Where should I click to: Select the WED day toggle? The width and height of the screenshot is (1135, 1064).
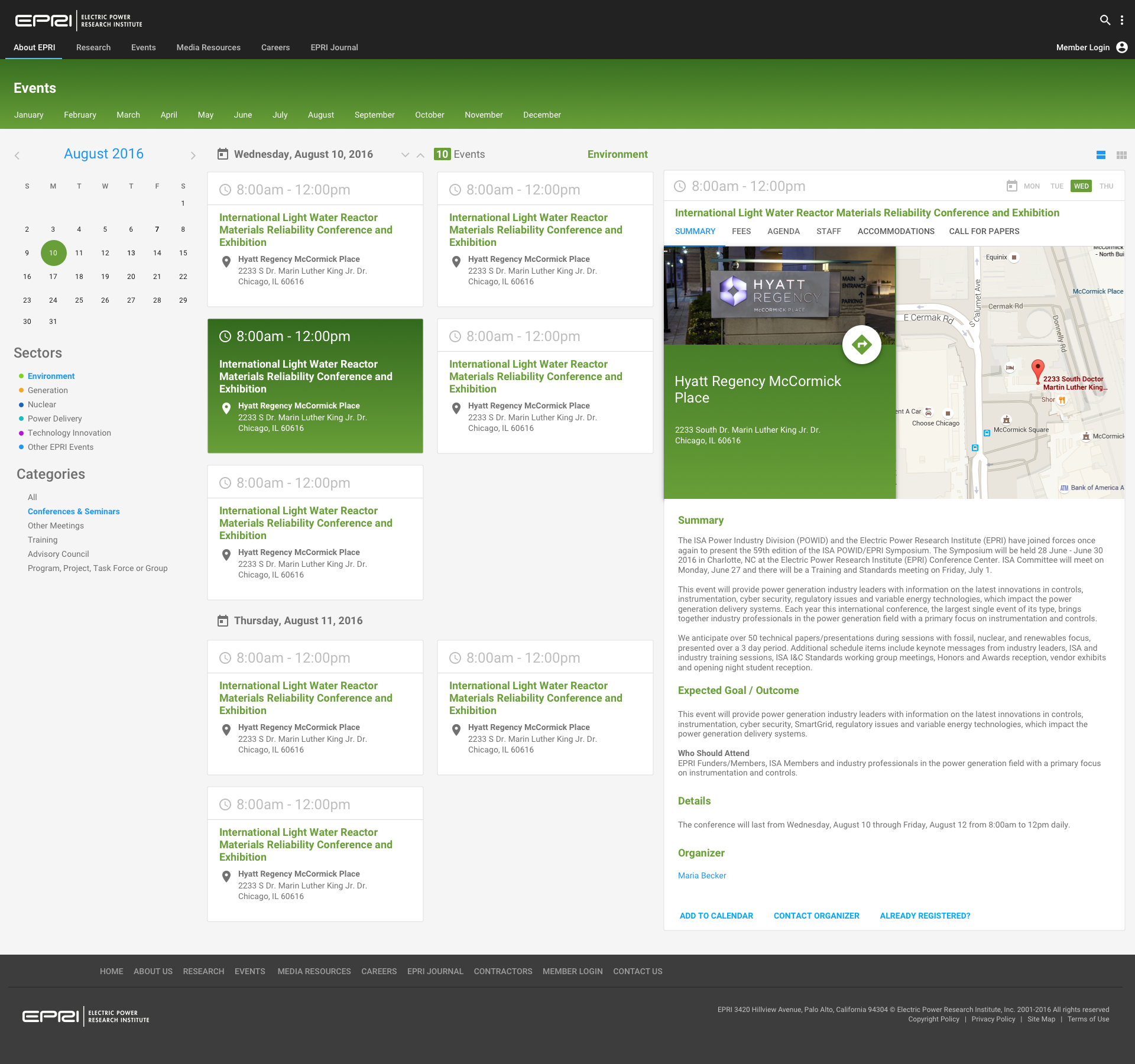1081,186
